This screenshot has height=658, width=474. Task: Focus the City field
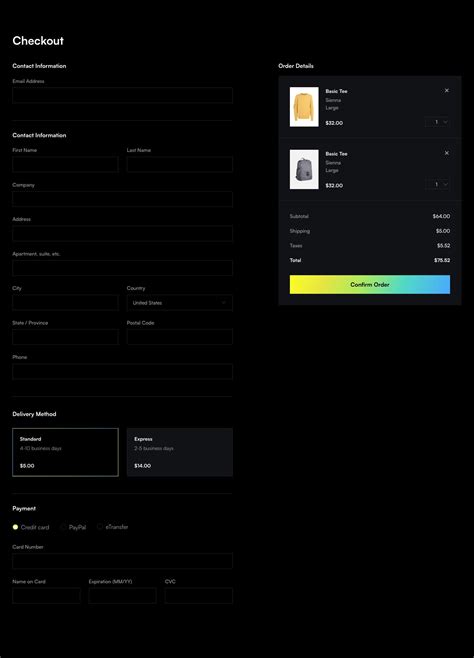pyautogui.click(x=65, y=303)
